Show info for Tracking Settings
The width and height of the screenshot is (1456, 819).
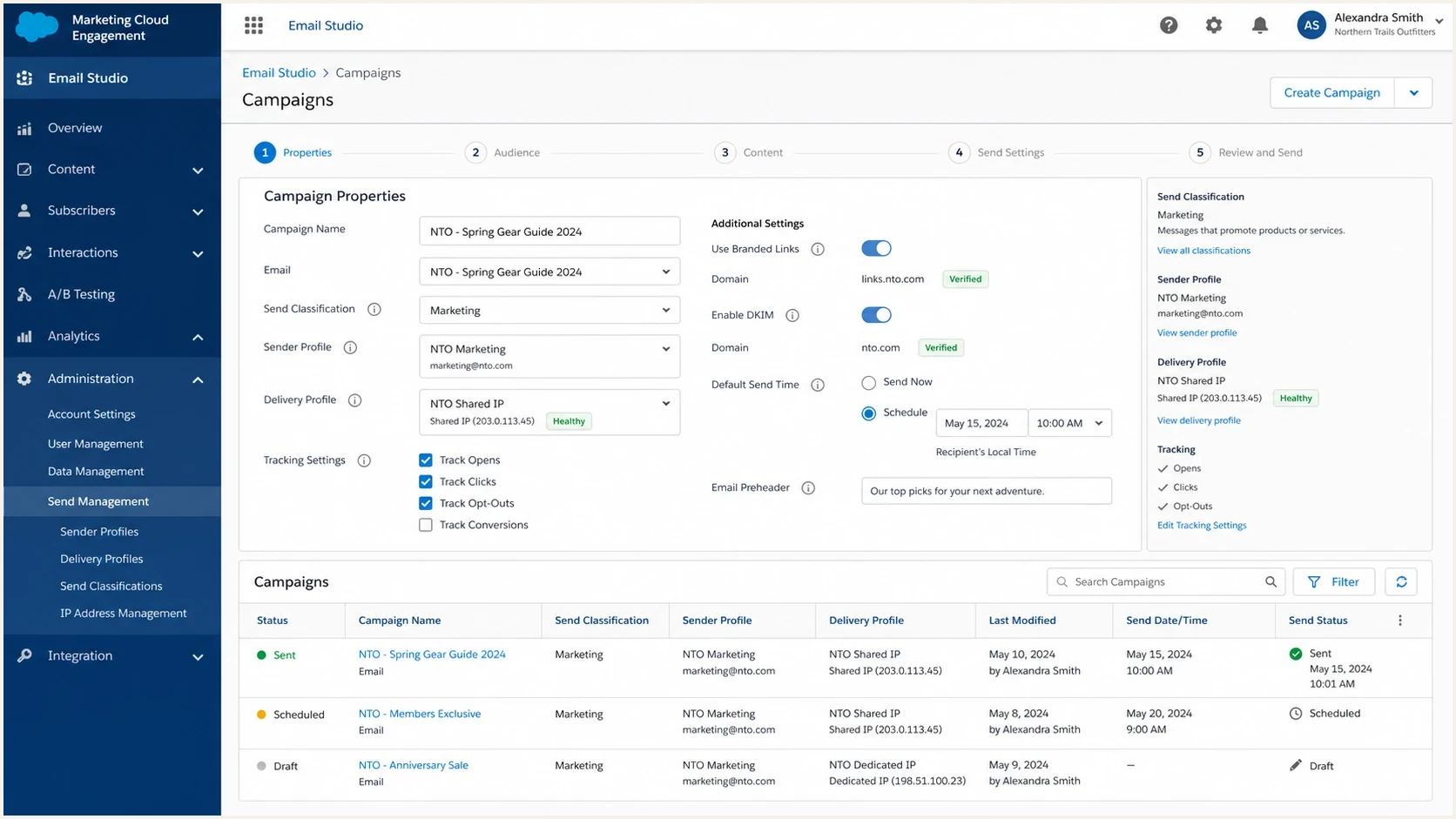(364, 460)
